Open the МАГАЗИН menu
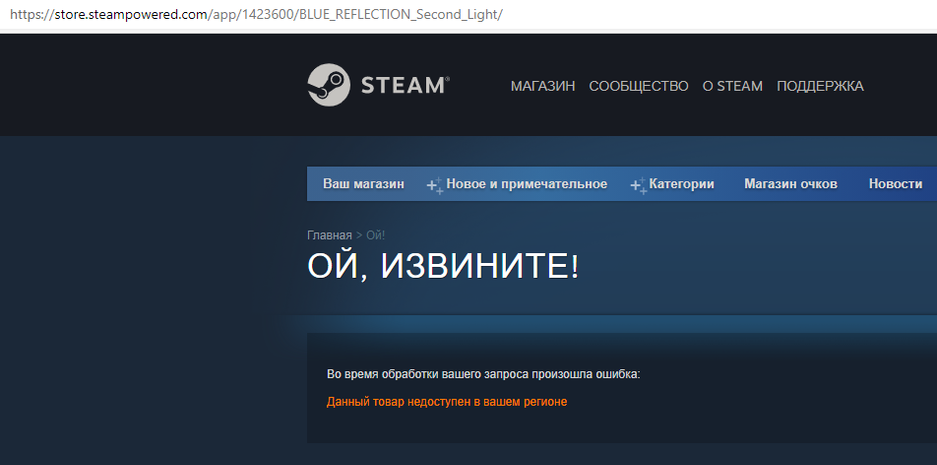The height and width of the screenshot is (465, 937). (x=543, y=86)
